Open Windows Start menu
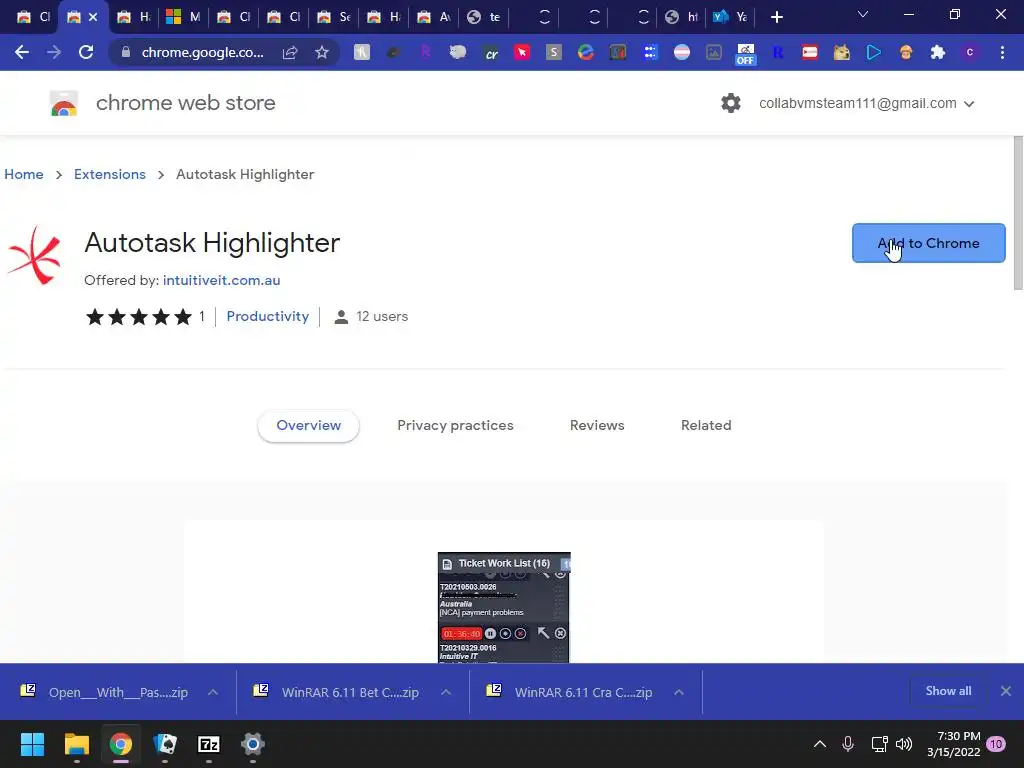The width and height of the screenshot is (1024, 768). (32, 744)
